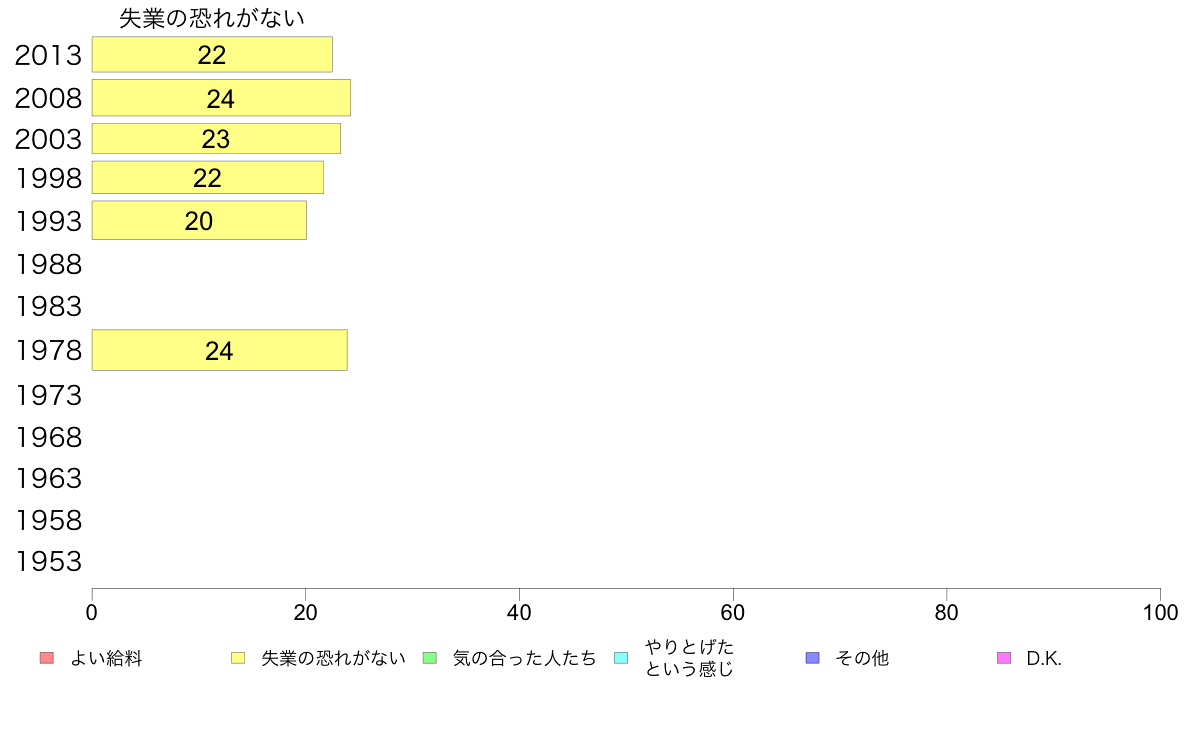1188x736 pixels.
Task: Click the blue その他 legend swatch
Action: click(813, 658)
